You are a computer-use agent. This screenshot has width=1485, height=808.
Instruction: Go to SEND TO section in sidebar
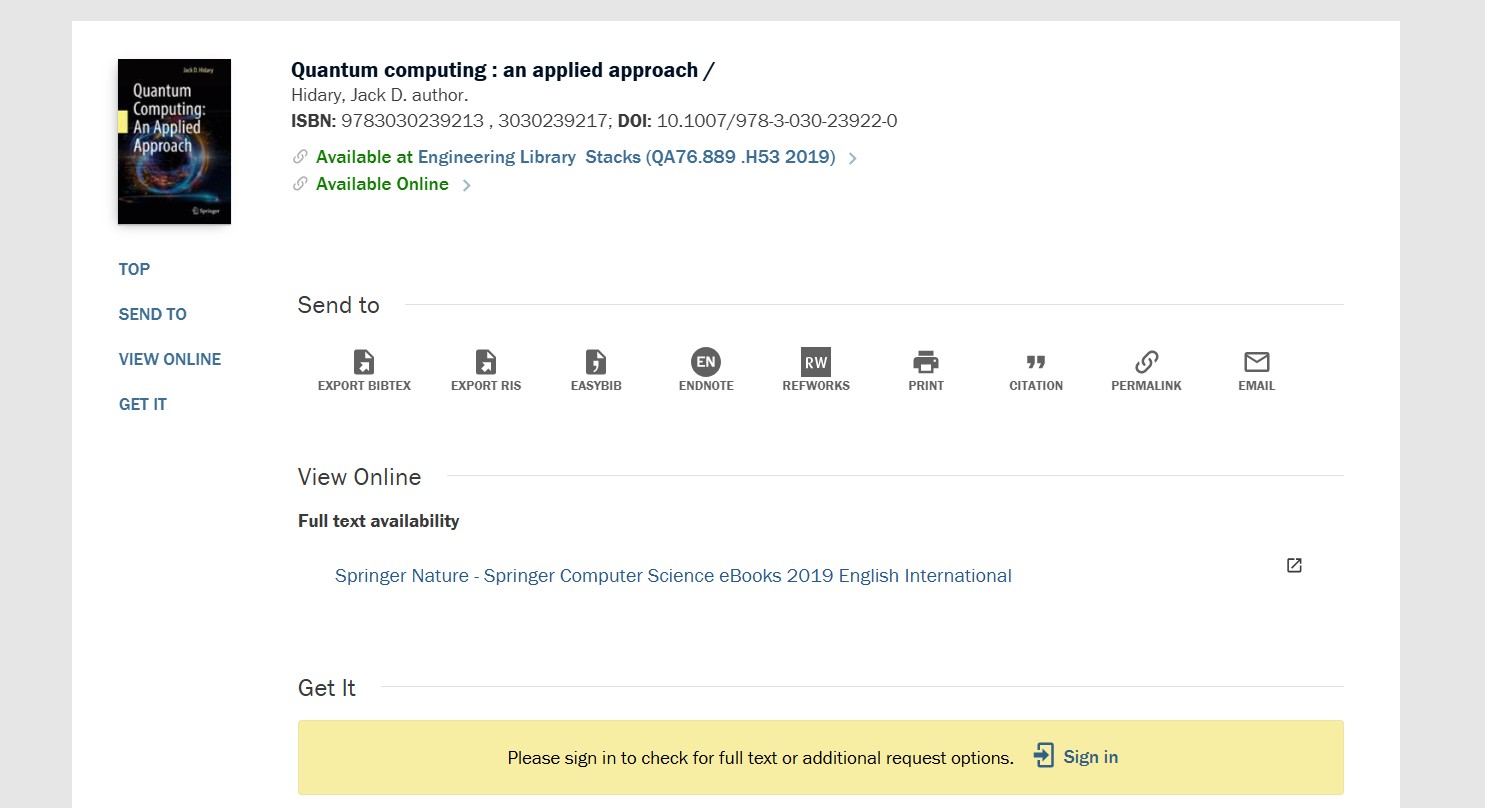(x=152, y=314)
